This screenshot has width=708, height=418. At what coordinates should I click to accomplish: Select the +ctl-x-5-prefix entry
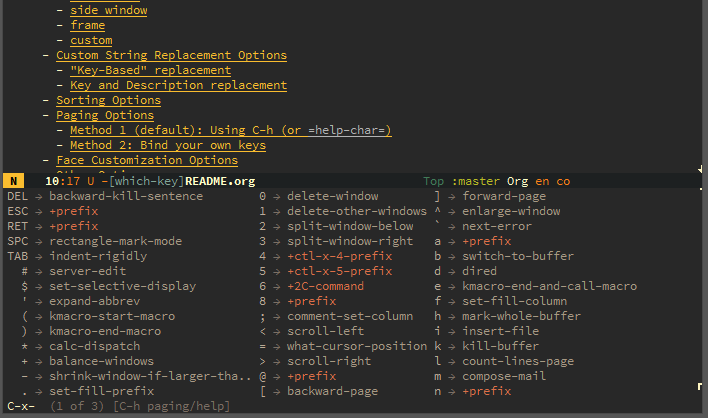coord(340,271)
